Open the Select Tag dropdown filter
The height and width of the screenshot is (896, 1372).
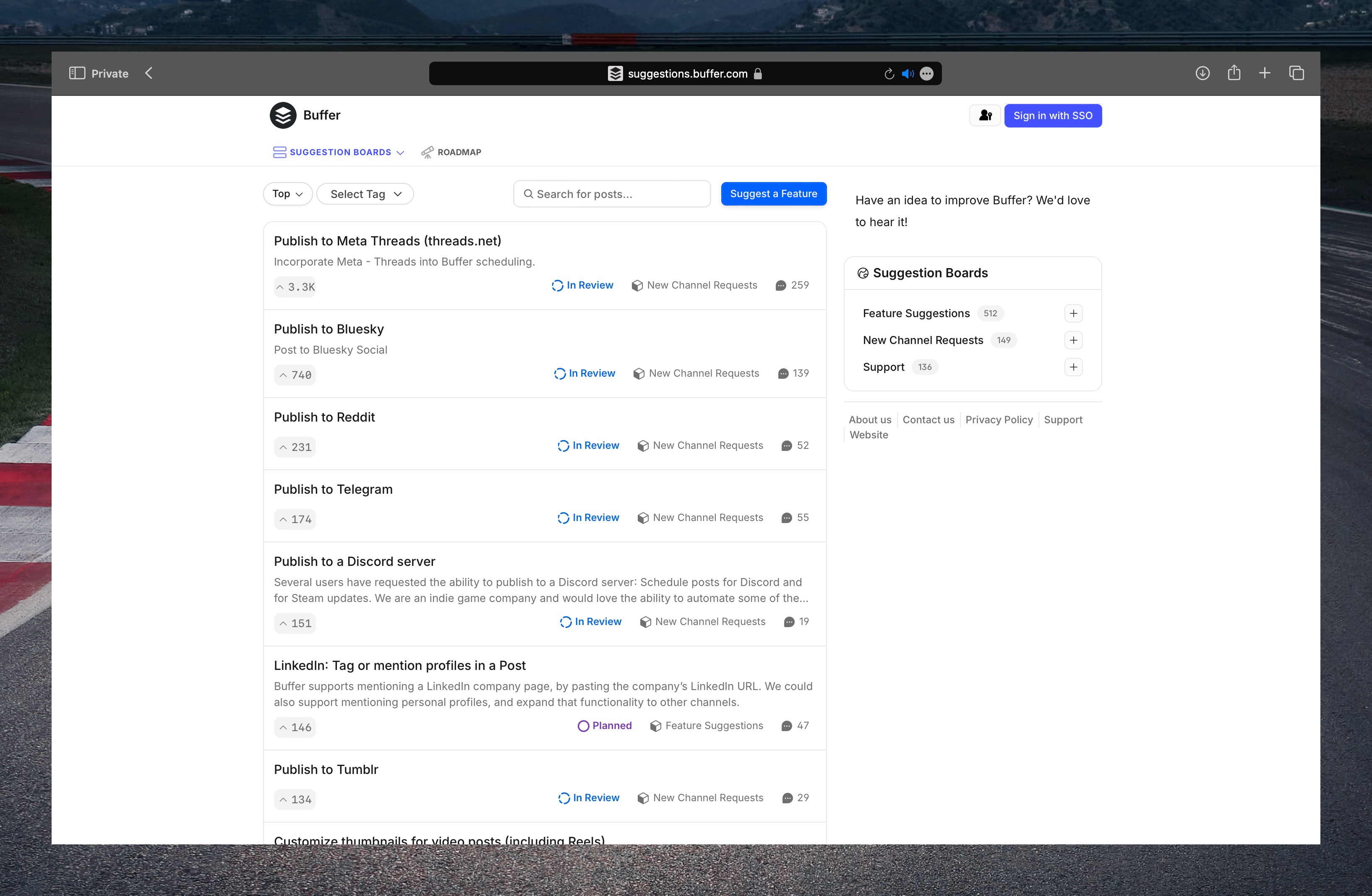(365, 193)
